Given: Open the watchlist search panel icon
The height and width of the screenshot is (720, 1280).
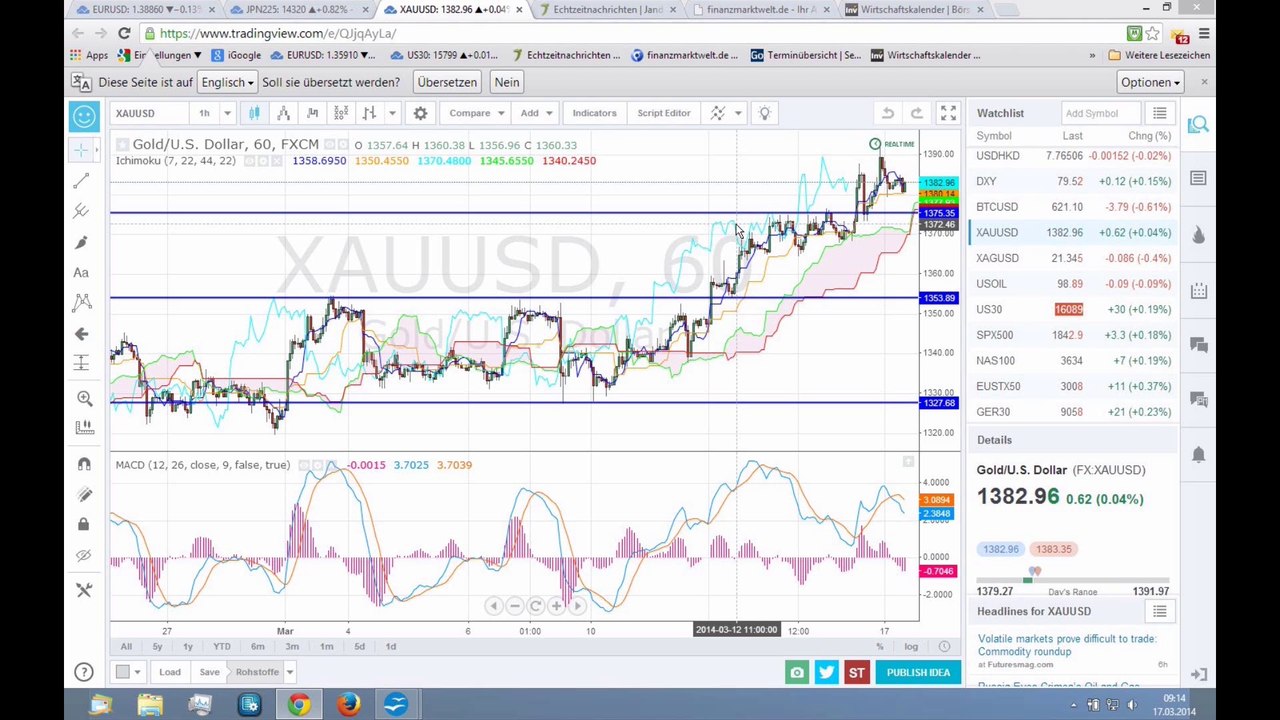Looking at the screenshot, I should [1198, 124].
